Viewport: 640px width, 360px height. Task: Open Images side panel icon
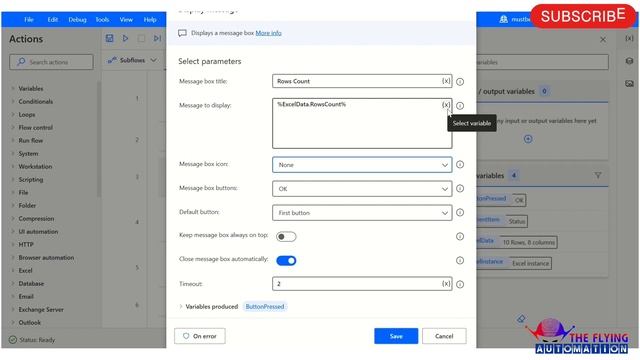point(629,84)
